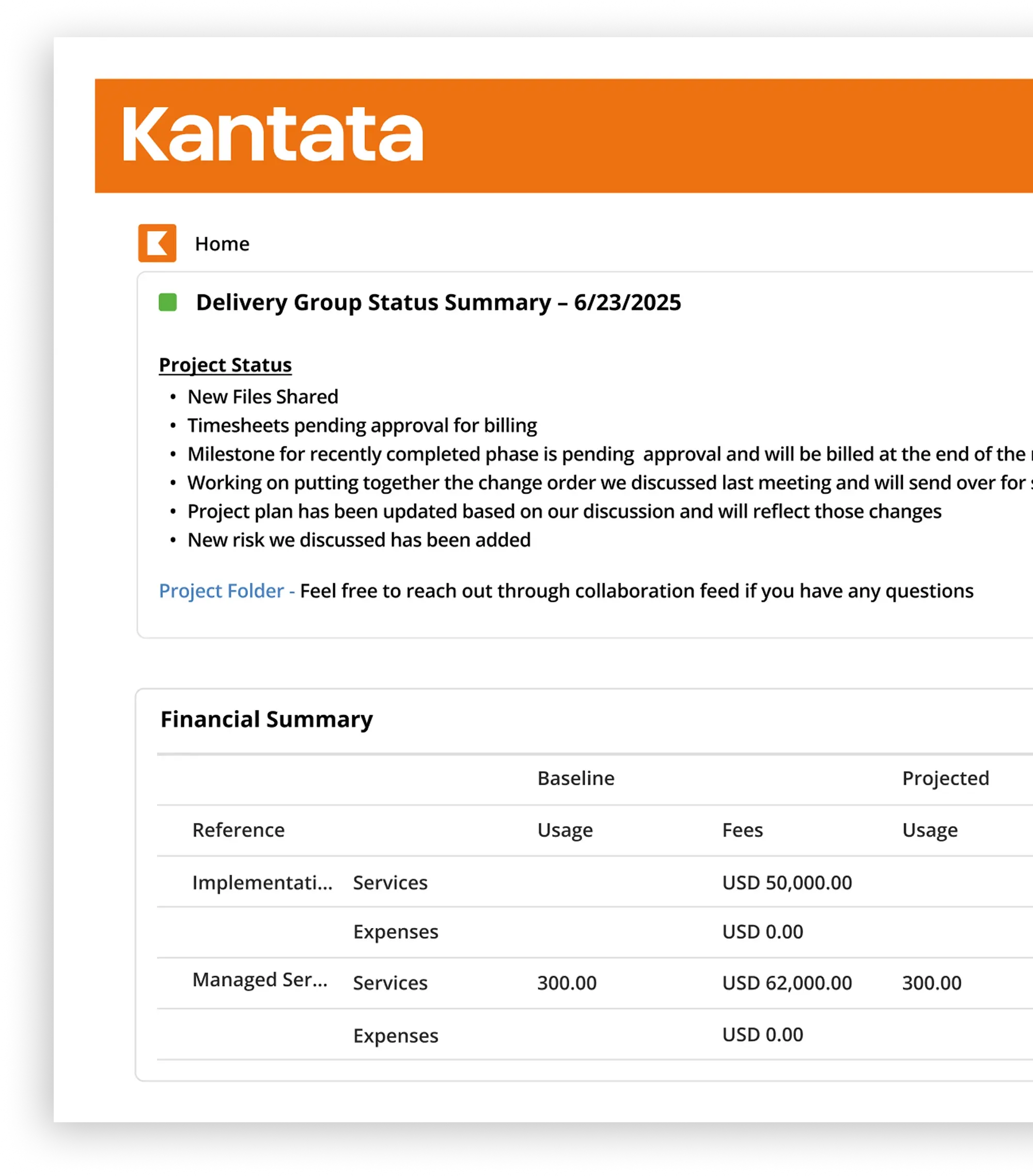The image size is (1033, 1176).
Task: Expand the truncated Implementati... row name
Action: (x=262, y=882)
